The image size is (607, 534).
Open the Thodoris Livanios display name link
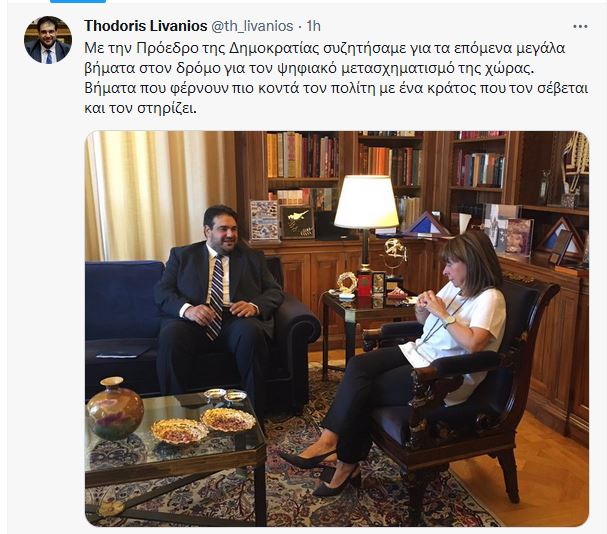[146, 26]
